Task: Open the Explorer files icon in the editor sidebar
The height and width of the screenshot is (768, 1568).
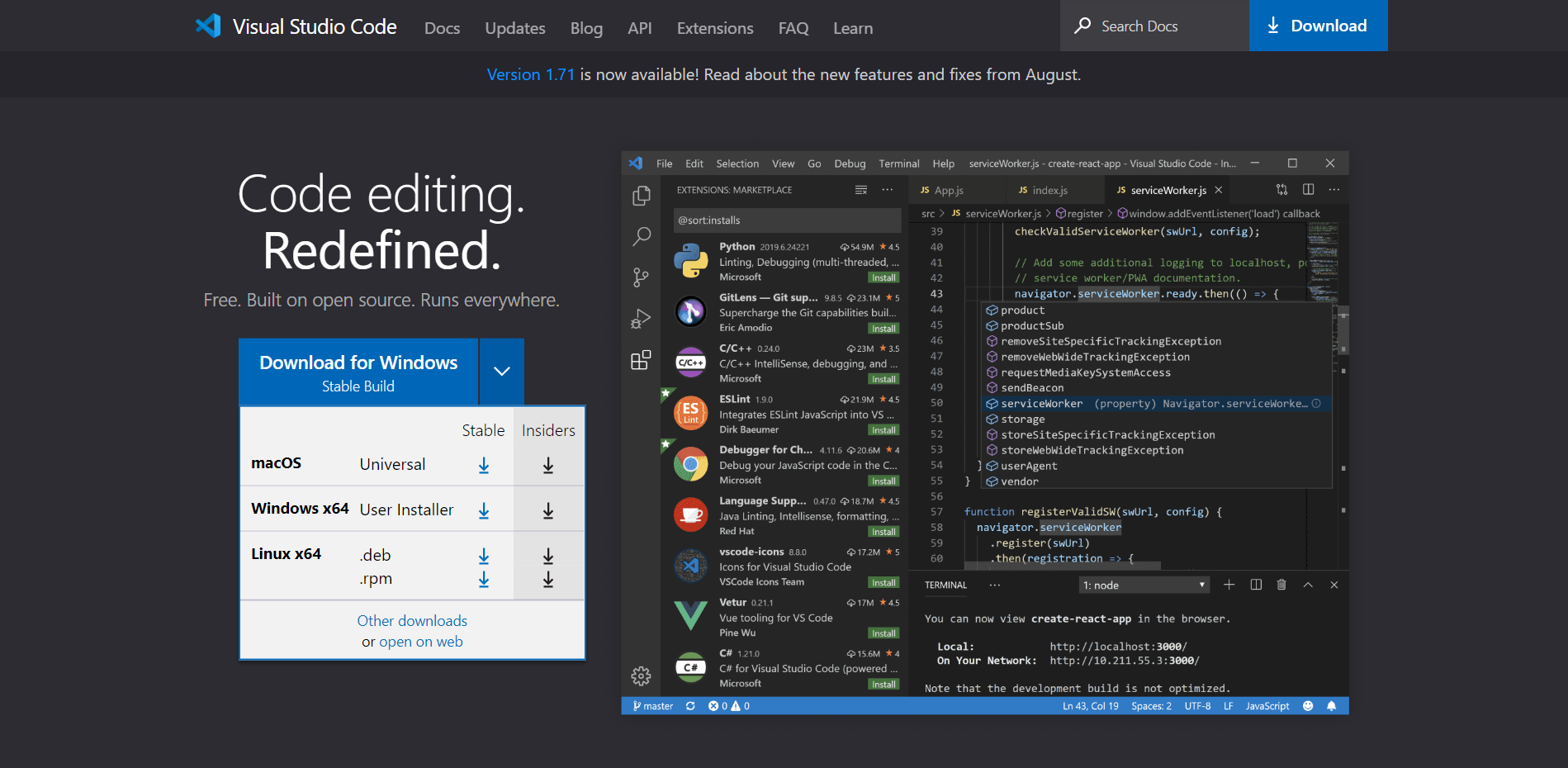Action: pyautogui.click(x=641, y=196)
